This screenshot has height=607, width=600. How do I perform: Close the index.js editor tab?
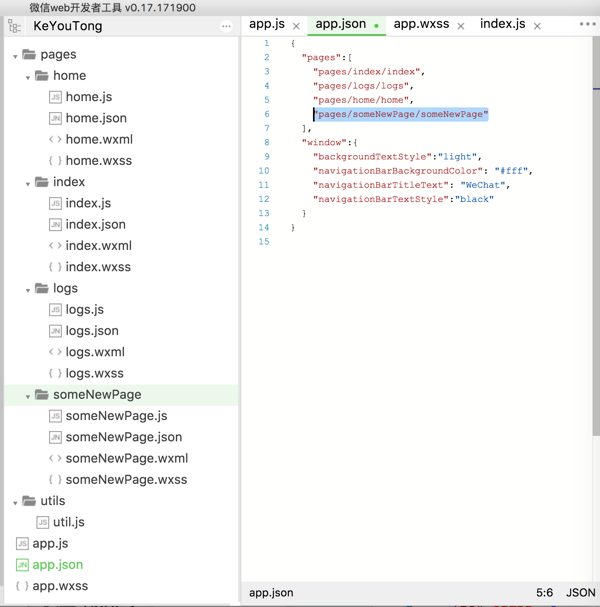(537, 26)
